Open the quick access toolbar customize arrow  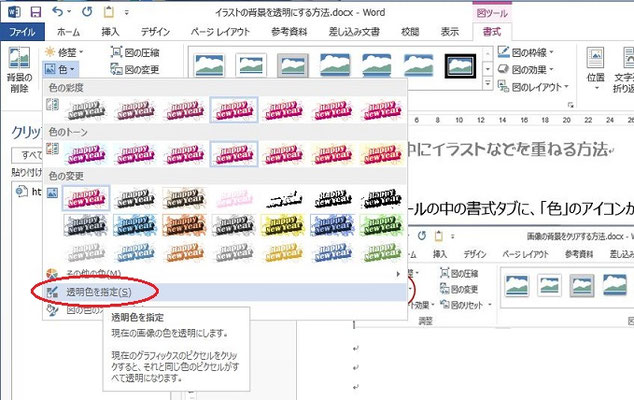(x=127, y=13)
